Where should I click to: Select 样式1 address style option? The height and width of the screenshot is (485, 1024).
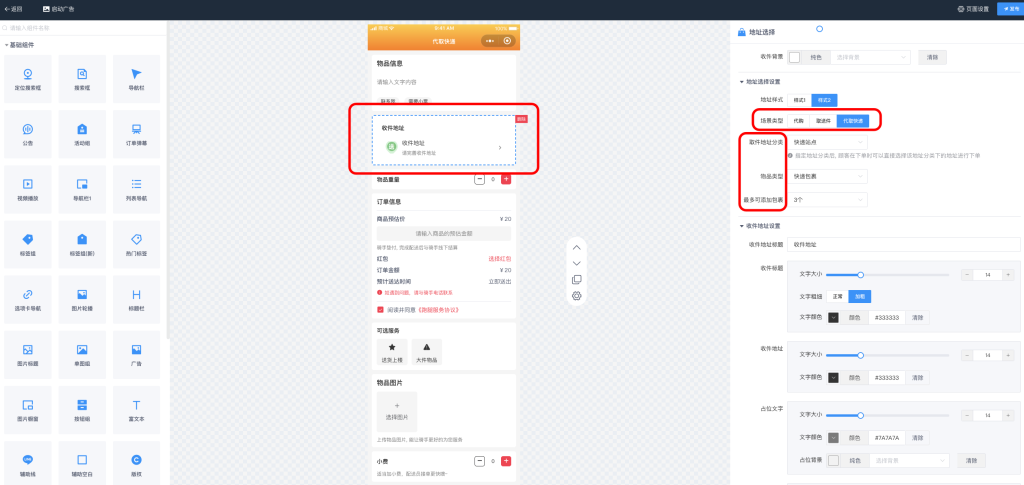[x=799, y=100]
